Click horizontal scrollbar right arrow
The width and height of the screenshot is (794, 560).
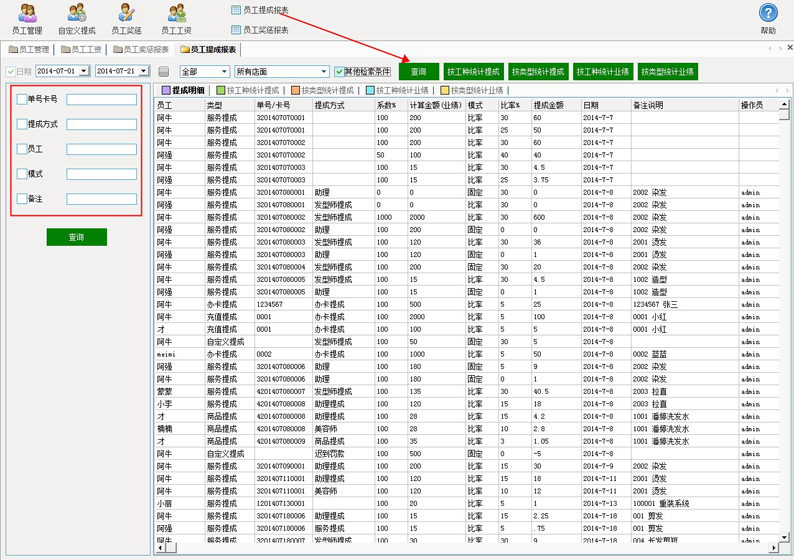[774, 548]
